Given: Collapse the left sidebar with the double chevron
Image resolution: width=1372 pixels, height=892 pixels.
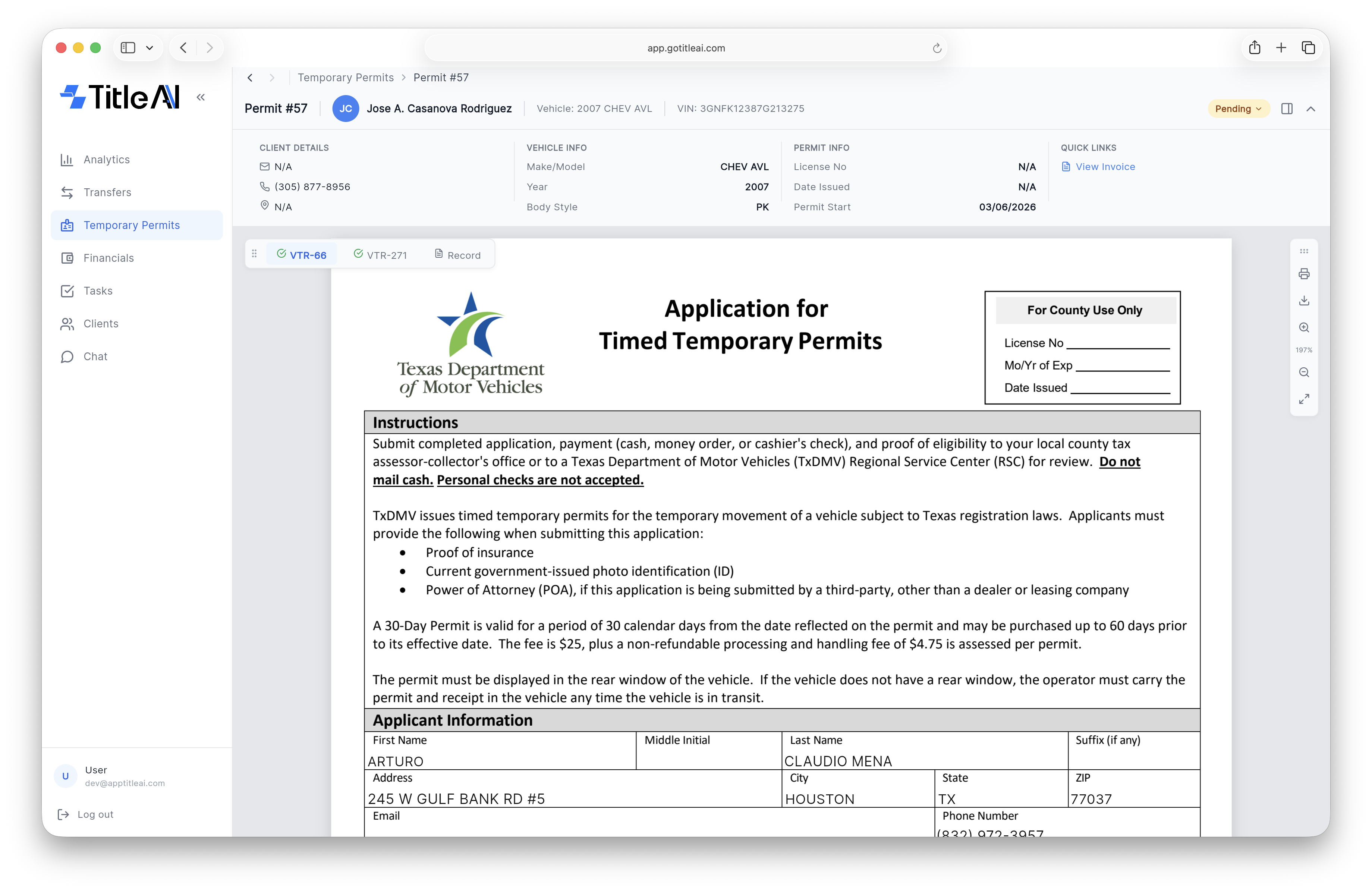Looking at the screenshot, I should 201,97.
